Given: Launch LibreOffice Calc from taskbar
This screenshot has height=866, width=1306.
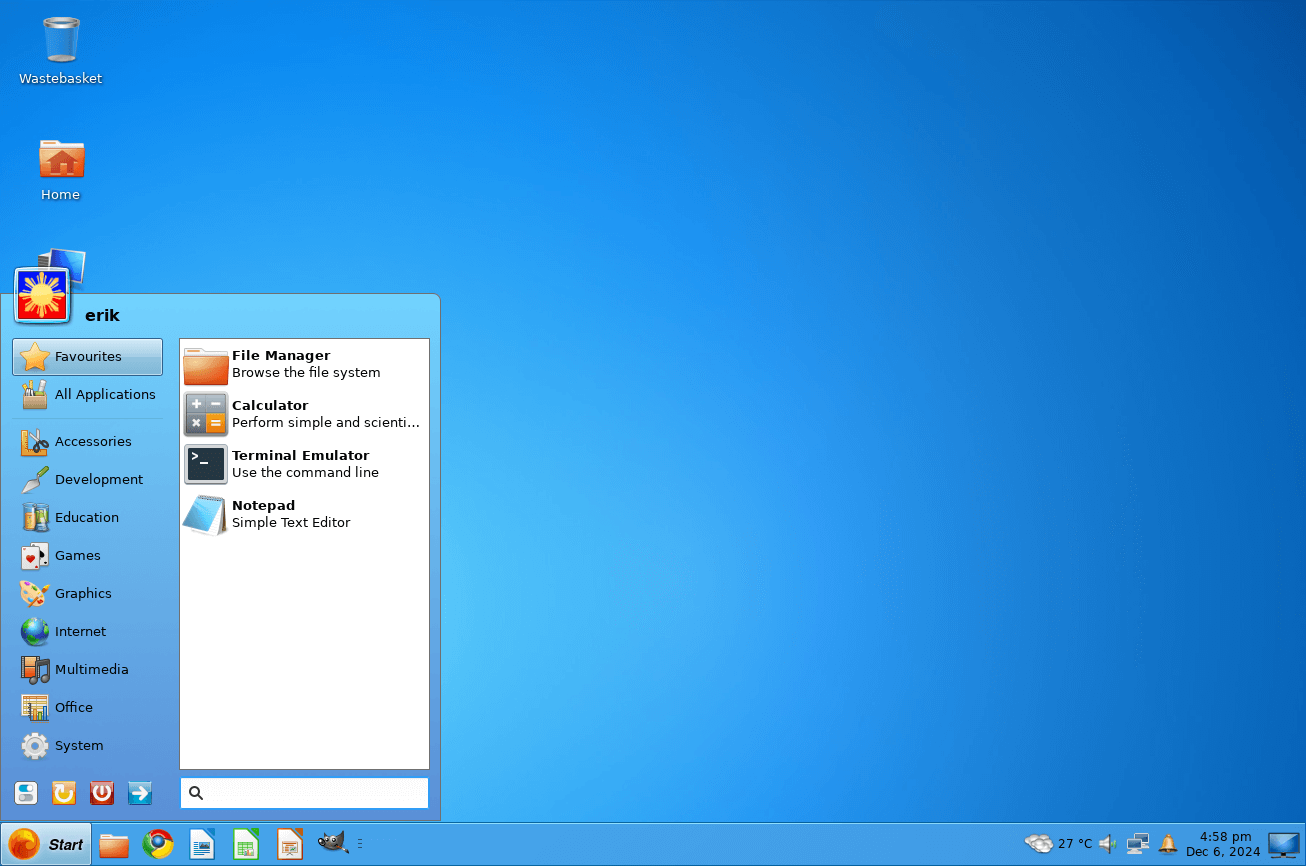Looking at the screenshot, I should 246,845.
